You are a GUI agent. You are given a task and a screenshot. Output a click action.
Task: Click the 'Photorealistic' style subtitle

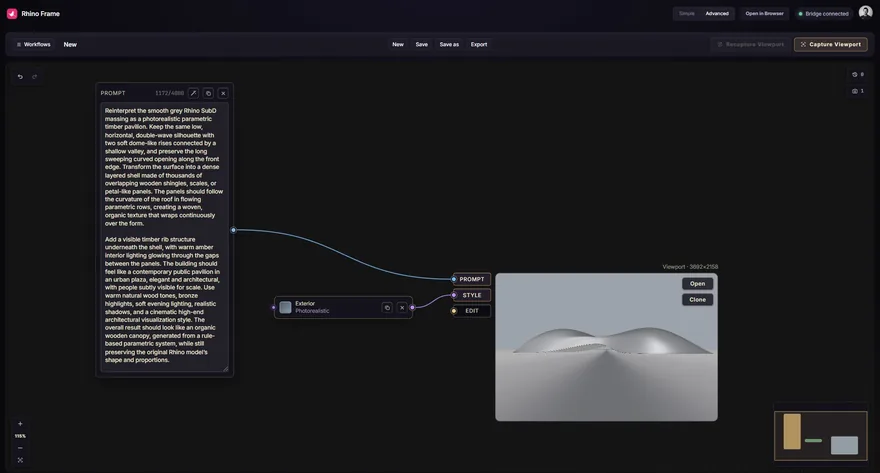(312, 311)
